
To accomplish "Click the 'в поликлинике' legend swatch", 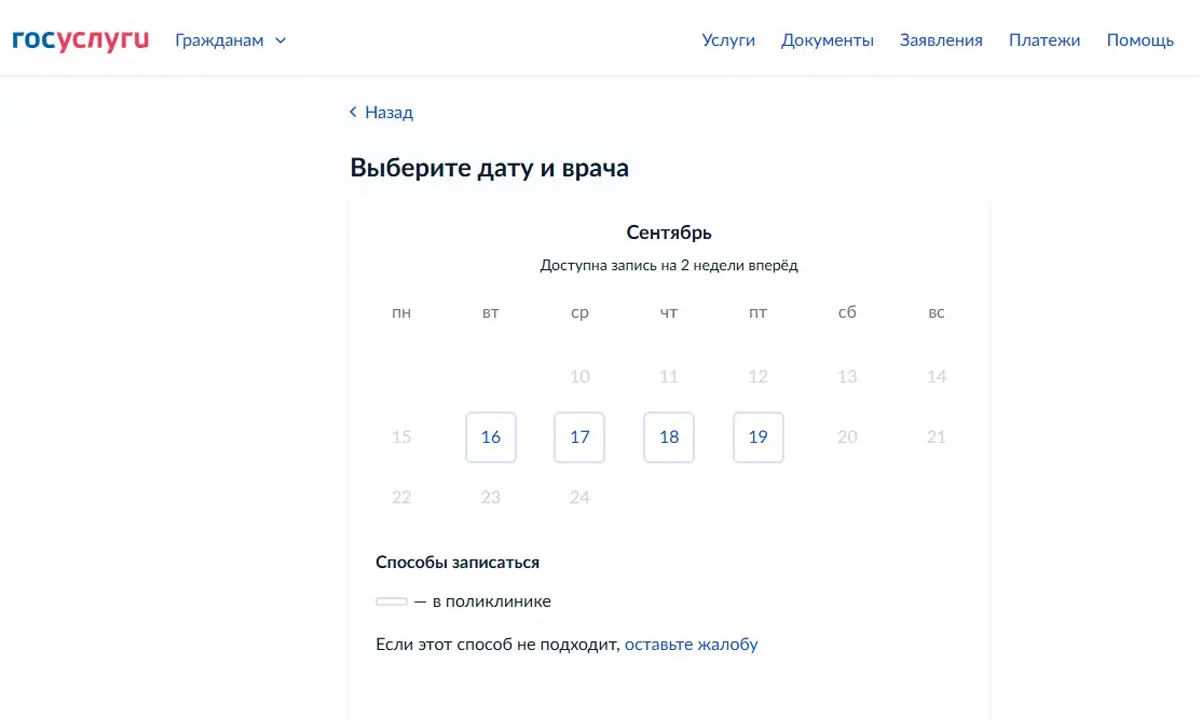I will [x=392, y=602].
